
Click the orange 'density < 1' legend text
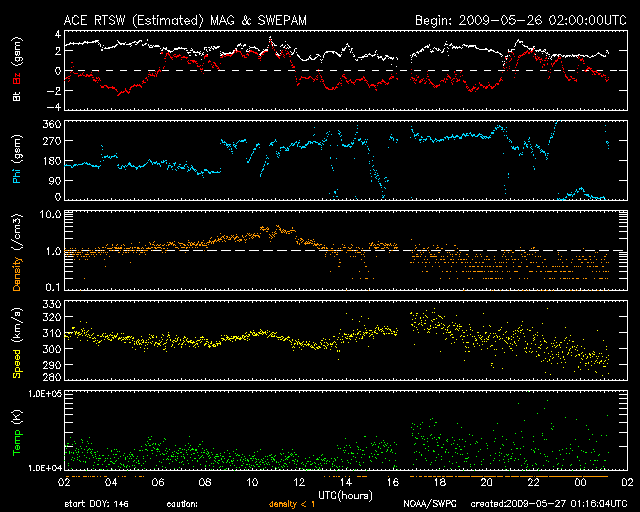pyautogui.click(x=292, y=505)
